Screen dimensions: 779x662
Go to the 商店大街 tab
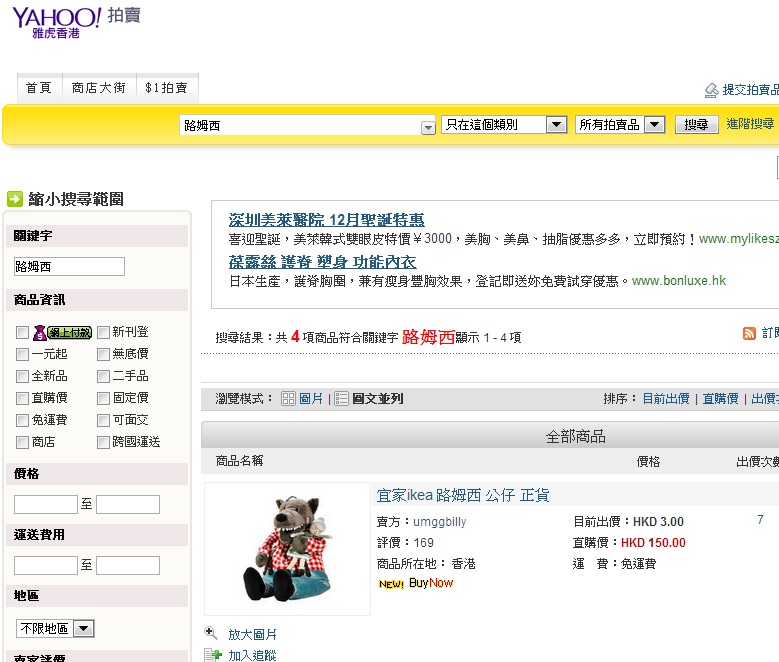(99, 88)
